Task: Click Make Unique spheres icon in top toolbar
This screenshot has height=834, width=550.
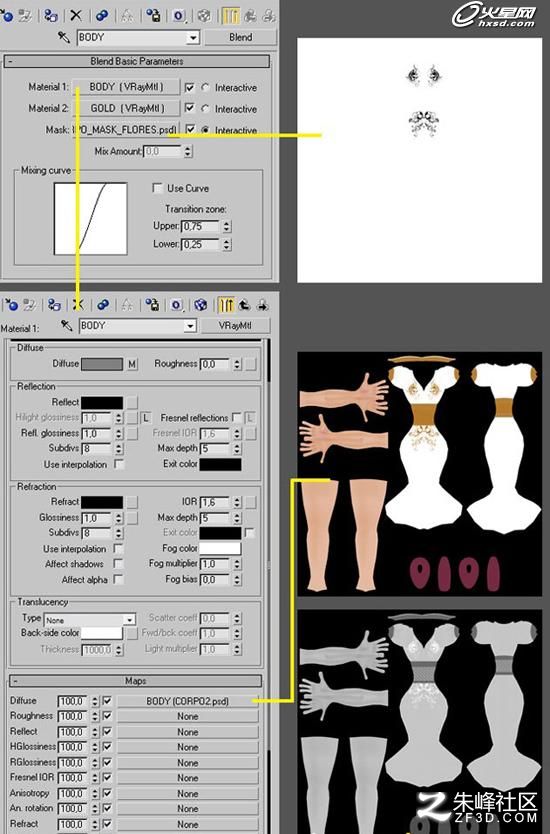Action: point(101,16)
